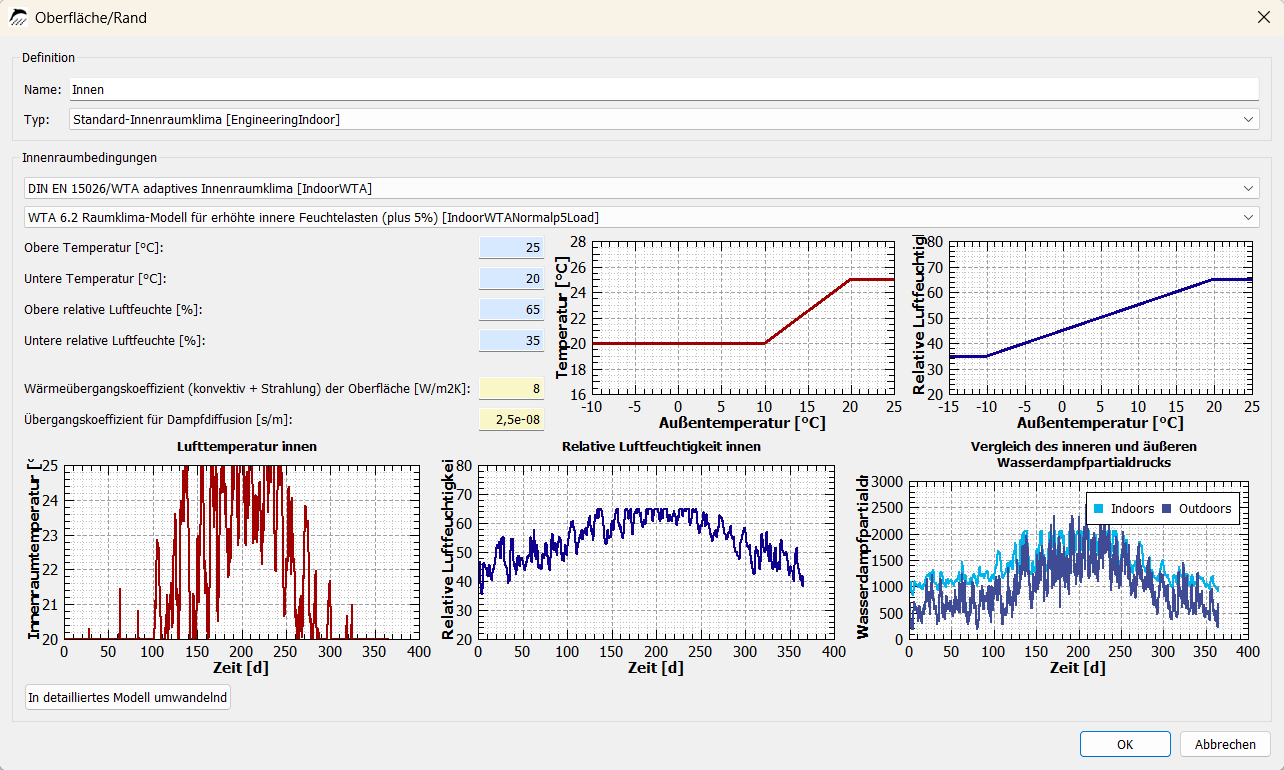Screen dimensions: 1284x770
Task: Click the 'Übergangskoeffizient für Dampfdiffusion [s/m]:' label
Action: pyautogui.click(x=158, y=420)
